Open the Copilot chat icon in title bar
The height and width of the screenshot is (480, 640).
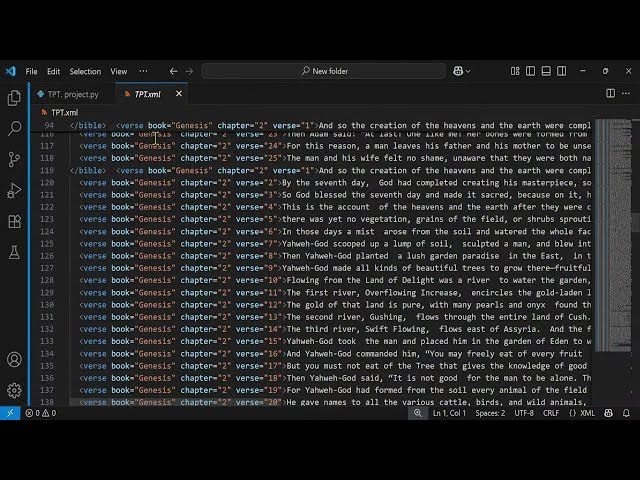click(458, 71)
